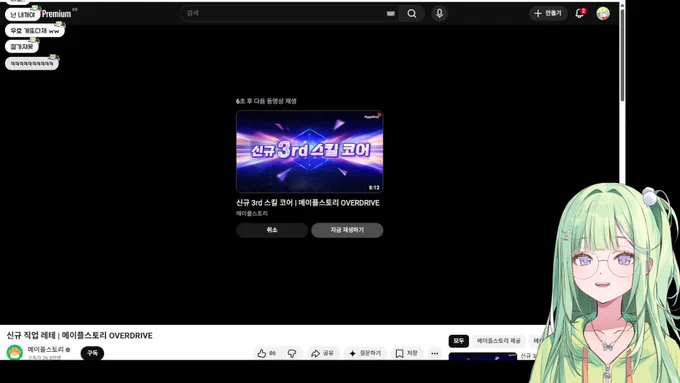
Task: Click the search magnifier button
Action: 412,13
